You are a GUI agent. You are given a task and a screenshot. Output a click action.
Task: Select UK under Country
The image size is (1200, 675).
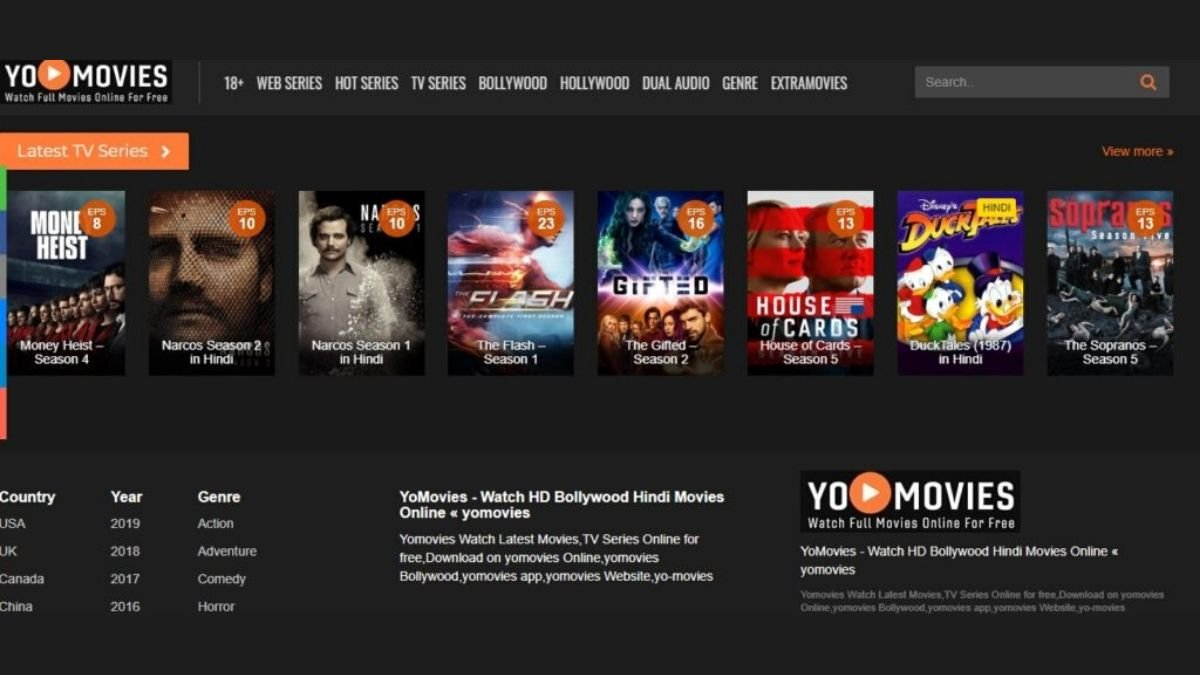tap(9, 551)
